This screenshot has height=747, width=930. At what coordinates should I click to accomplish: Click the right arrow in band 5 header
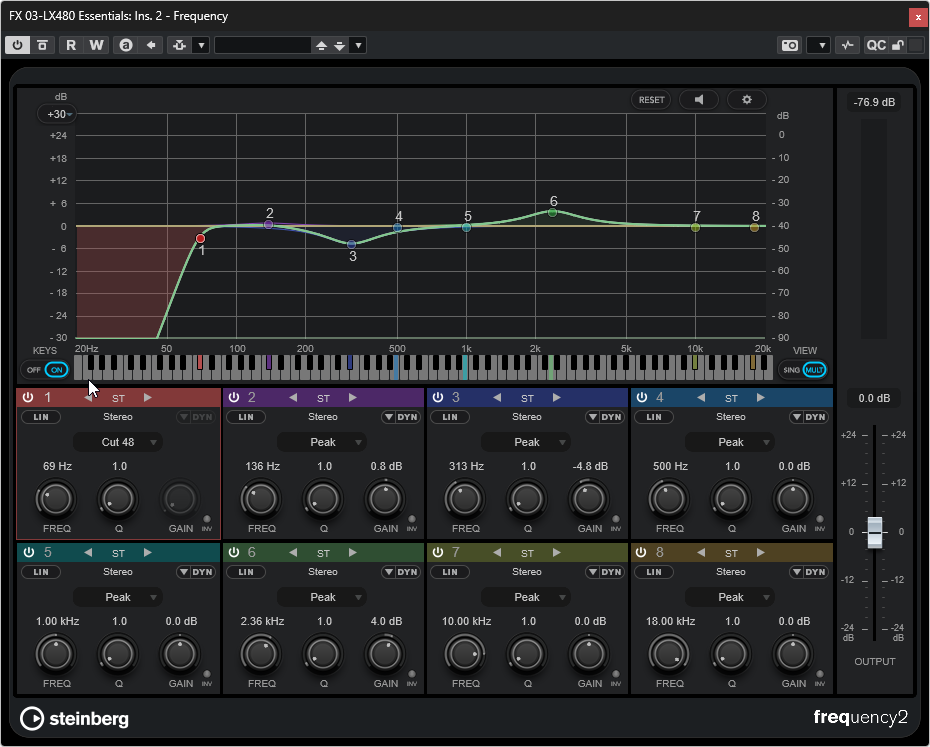[x=148, y=552]
